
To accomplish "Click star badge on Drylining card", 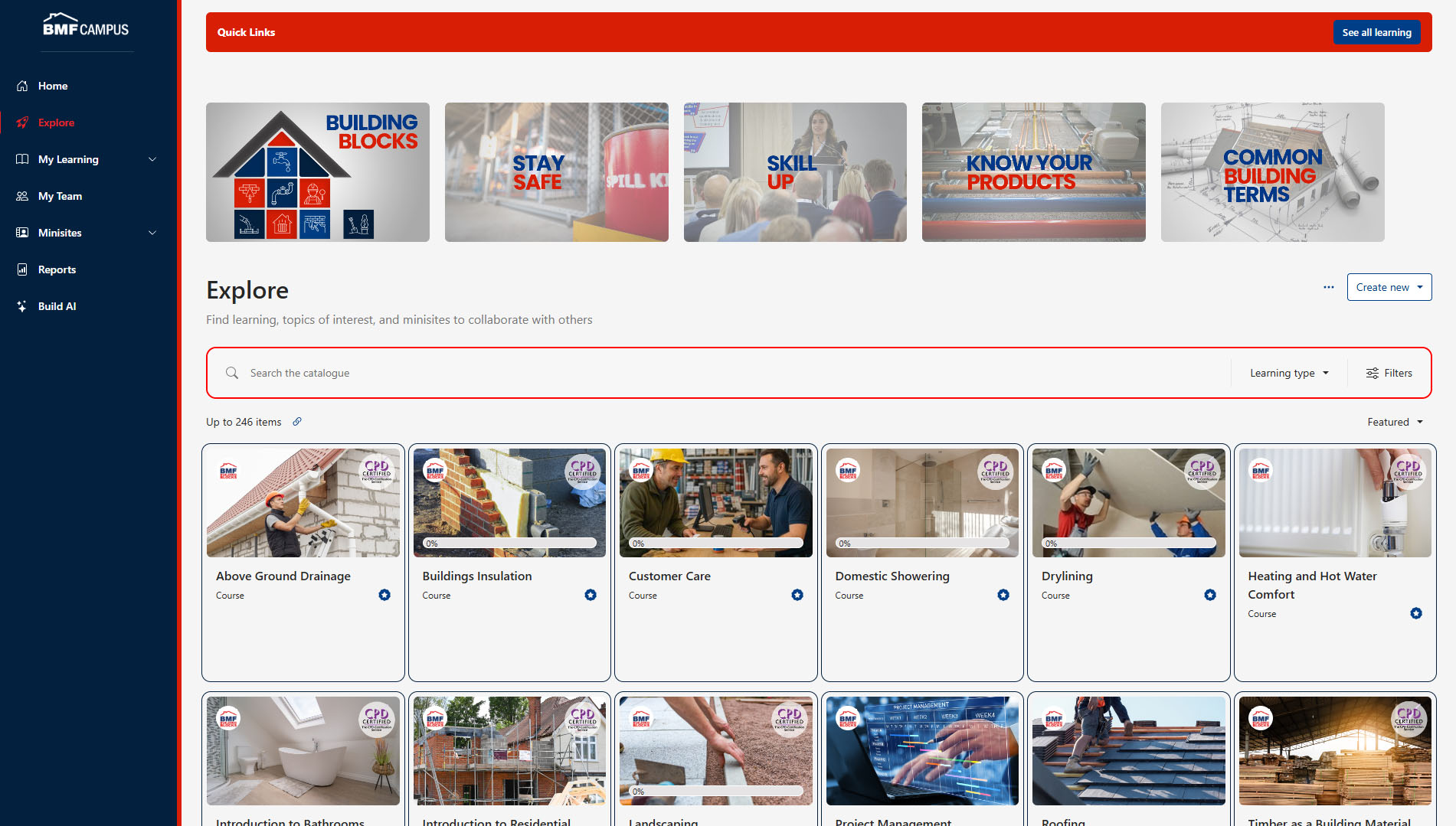I will [x=1210, y=595].
